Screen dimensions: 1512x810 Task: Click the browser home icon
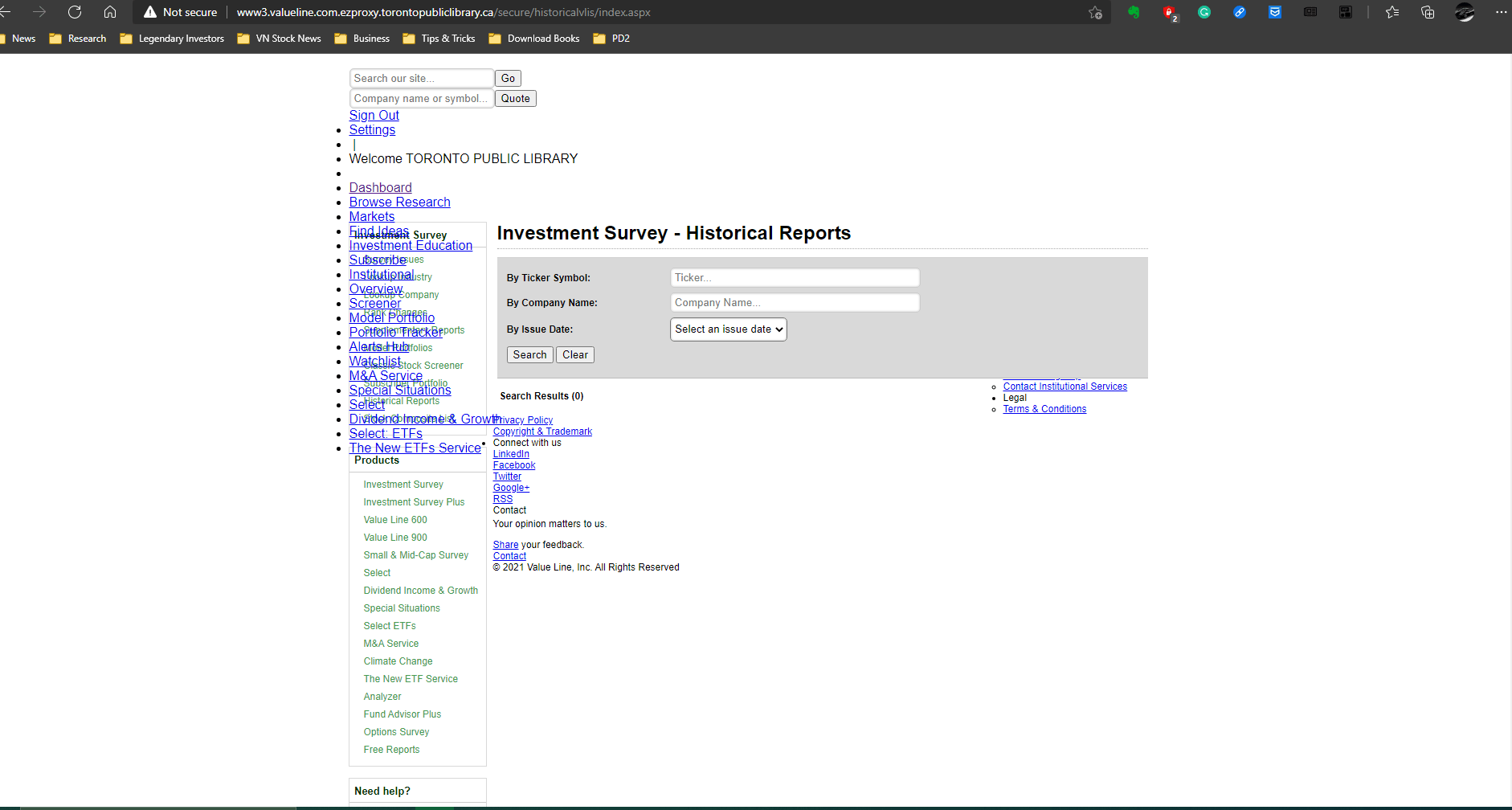point(110,12)
